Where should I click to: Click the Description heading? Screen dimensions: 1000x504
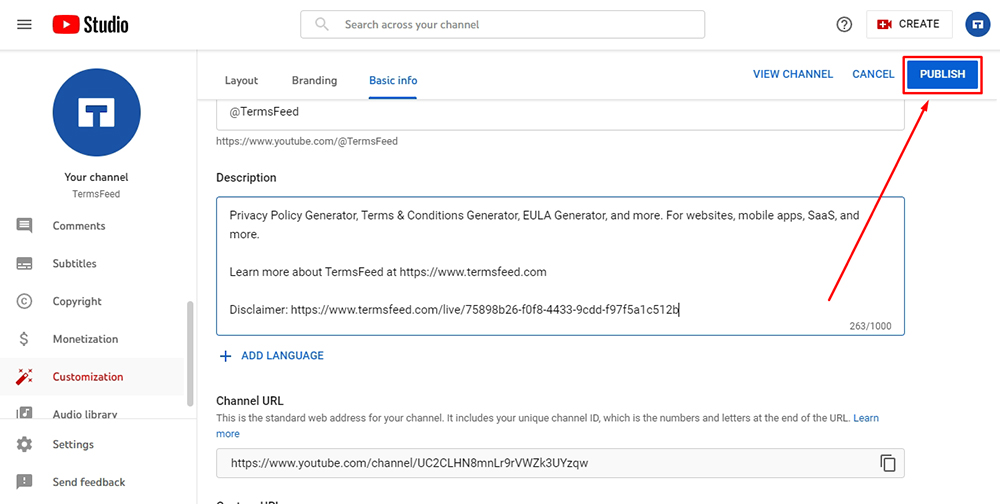pyautogui.click(x=246, y=178)
